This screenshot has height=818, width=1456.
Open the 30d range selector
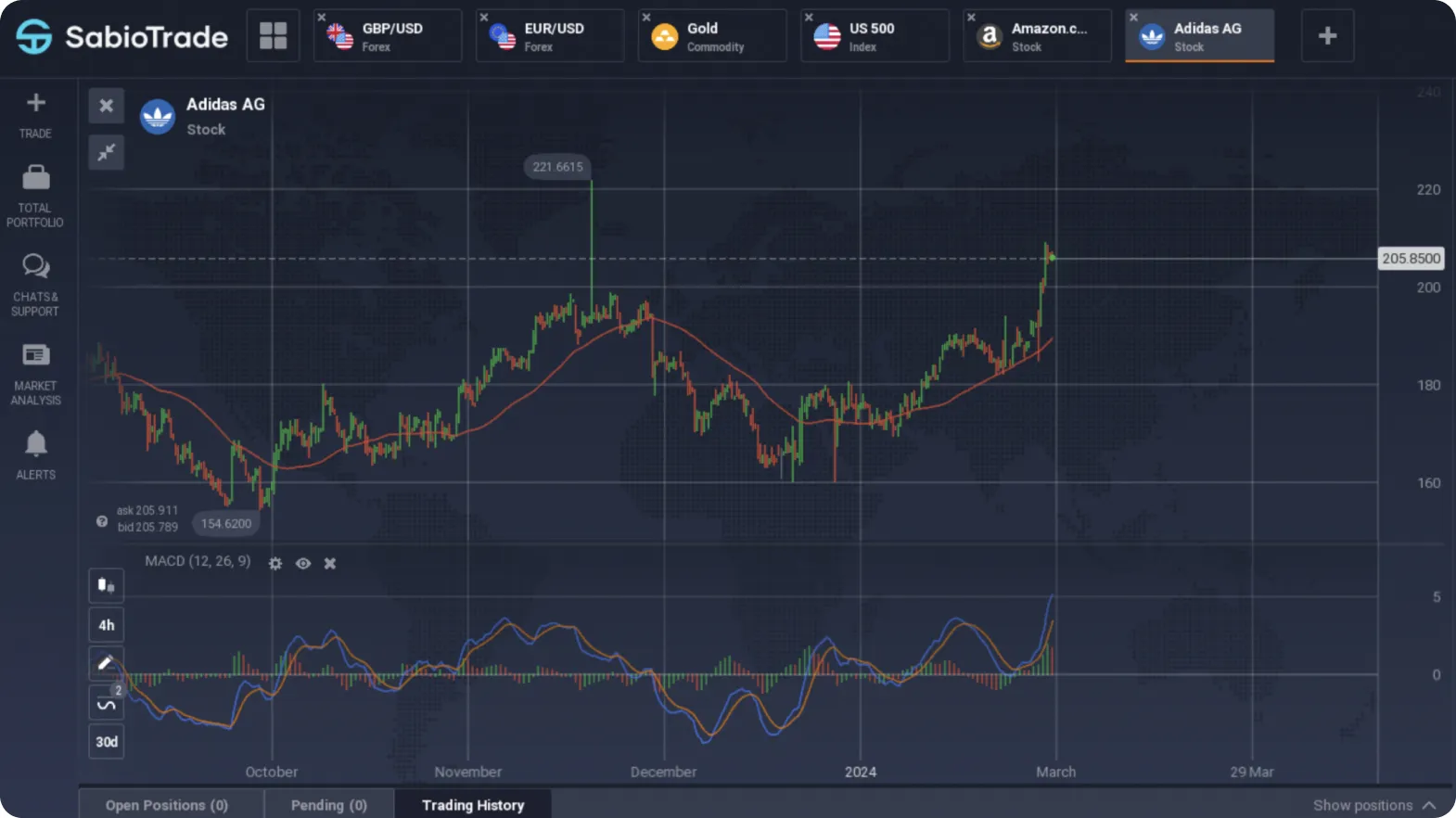click(x=106, y=741)
